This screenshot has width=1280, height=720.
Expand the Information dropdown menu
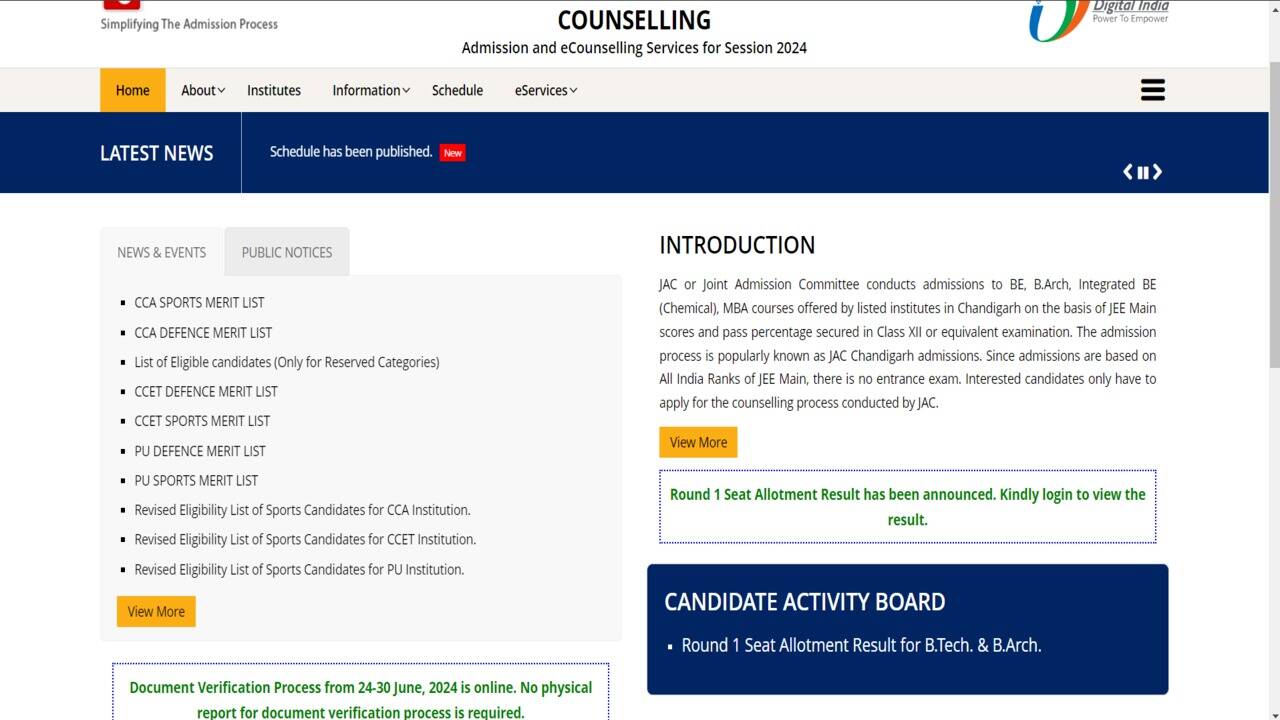click(x=371, y=90)
